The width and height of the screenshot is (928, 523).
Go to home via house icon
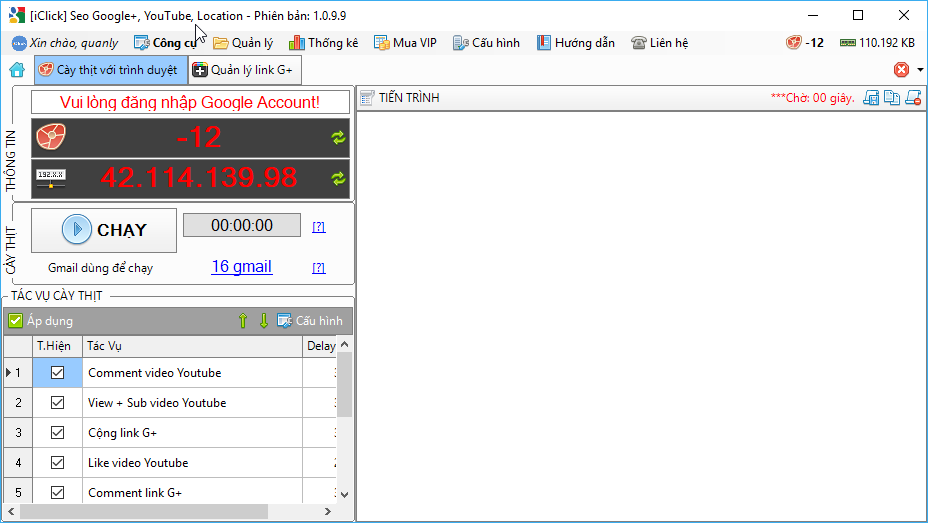(17, 70)
